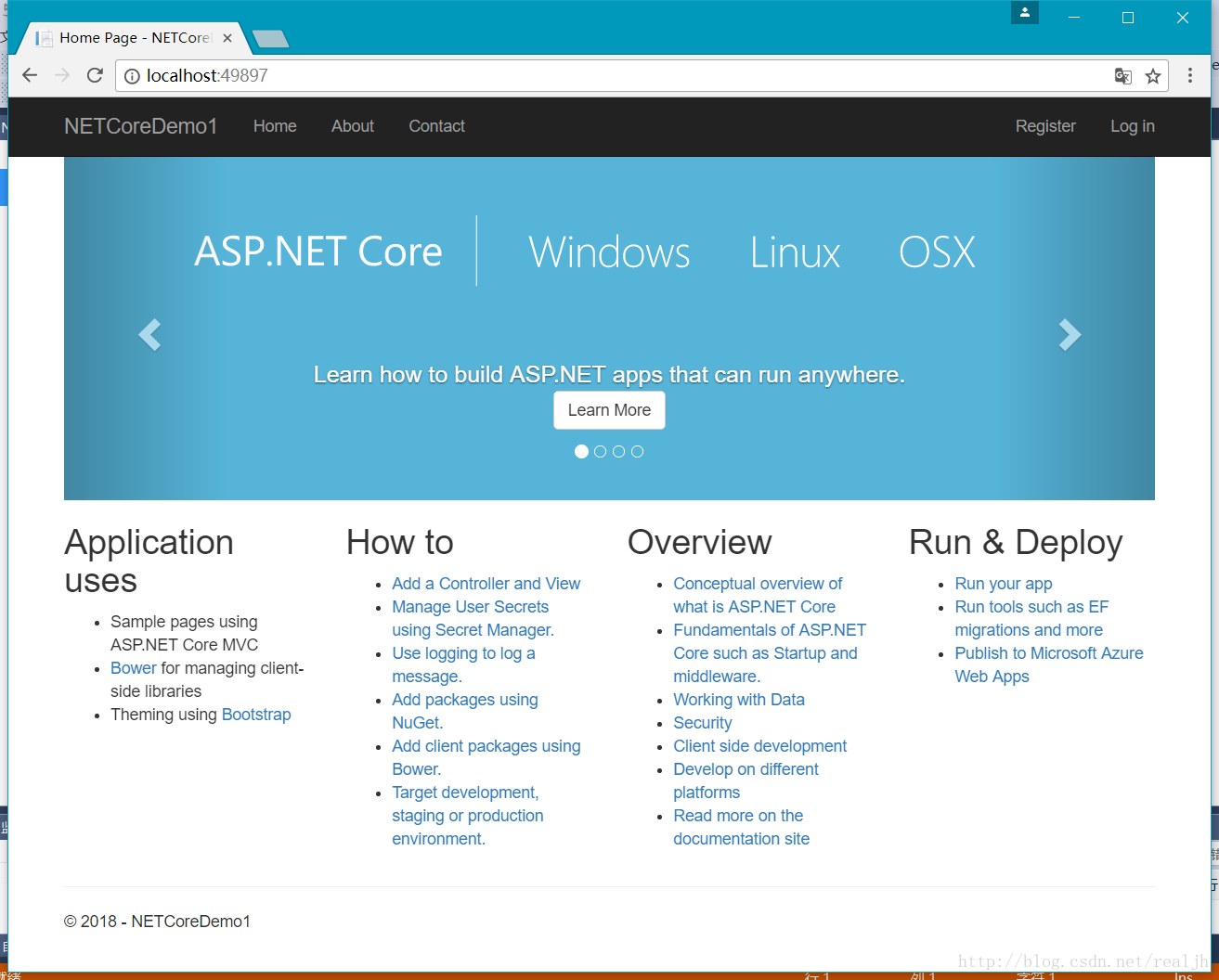Open NETCoreDemo1 brand link
Image resolution: width=1219 pixels, height=980 pixels.
pos(140,126)
